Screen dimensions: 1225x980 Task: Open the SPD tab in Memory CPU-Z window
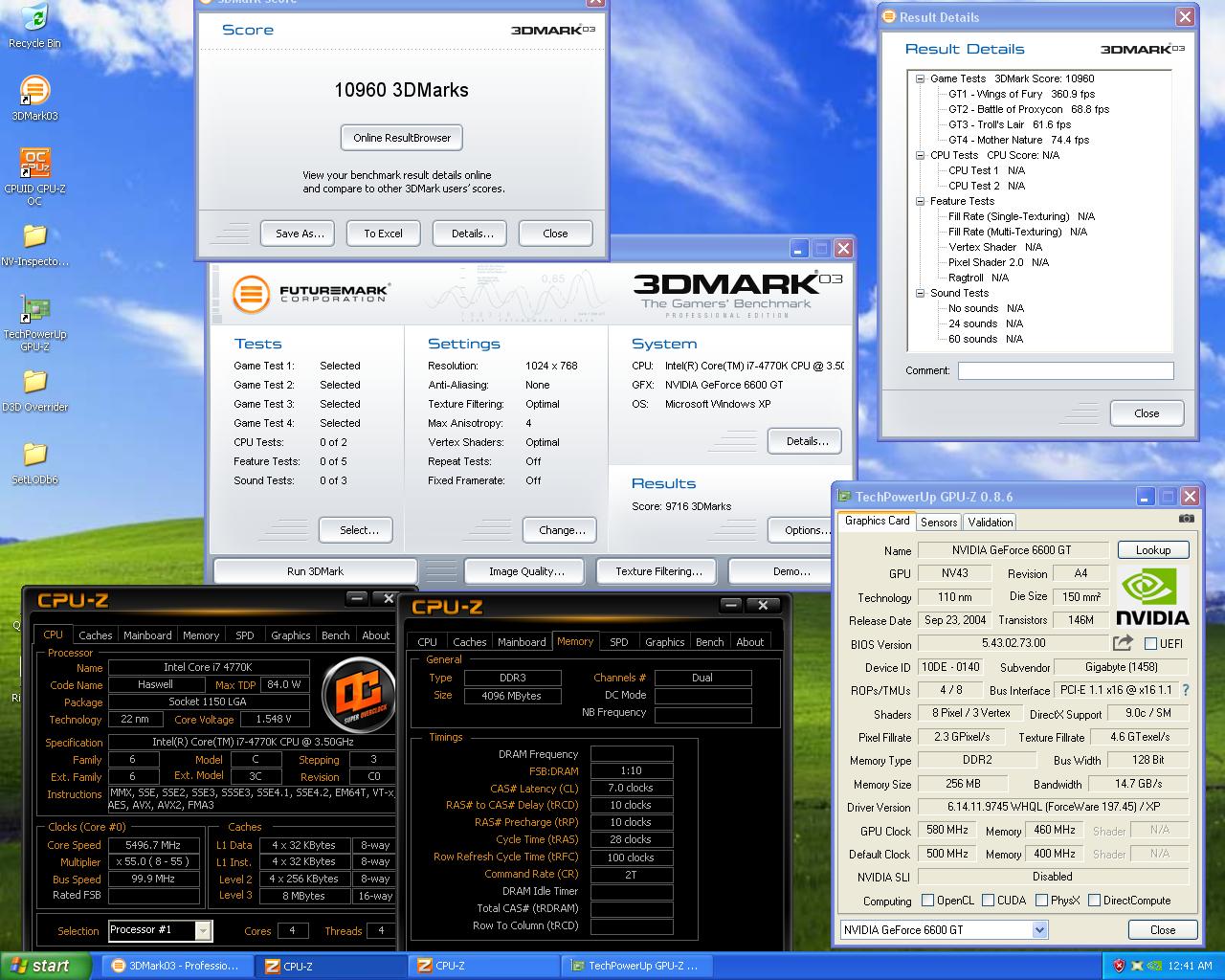(x=619, y=641)
